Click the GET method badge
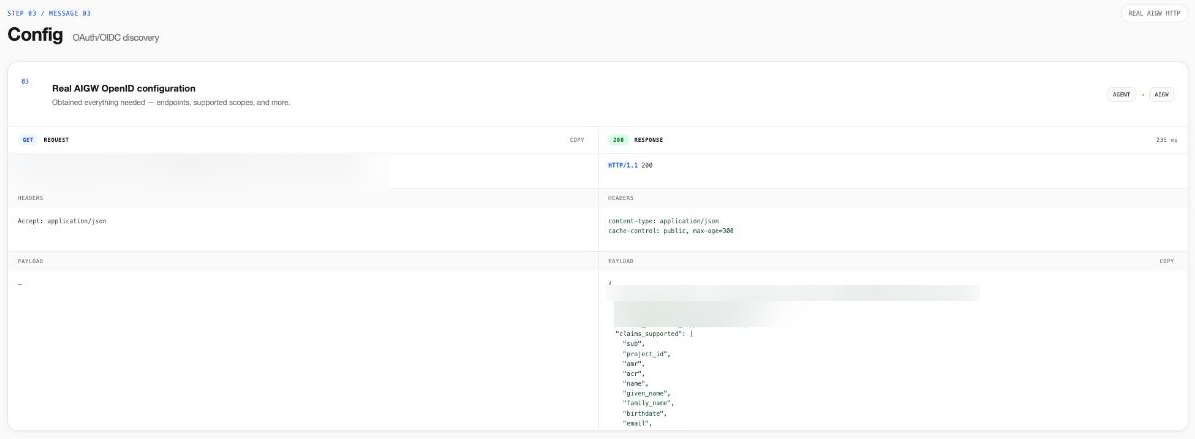 click(27, 140)
